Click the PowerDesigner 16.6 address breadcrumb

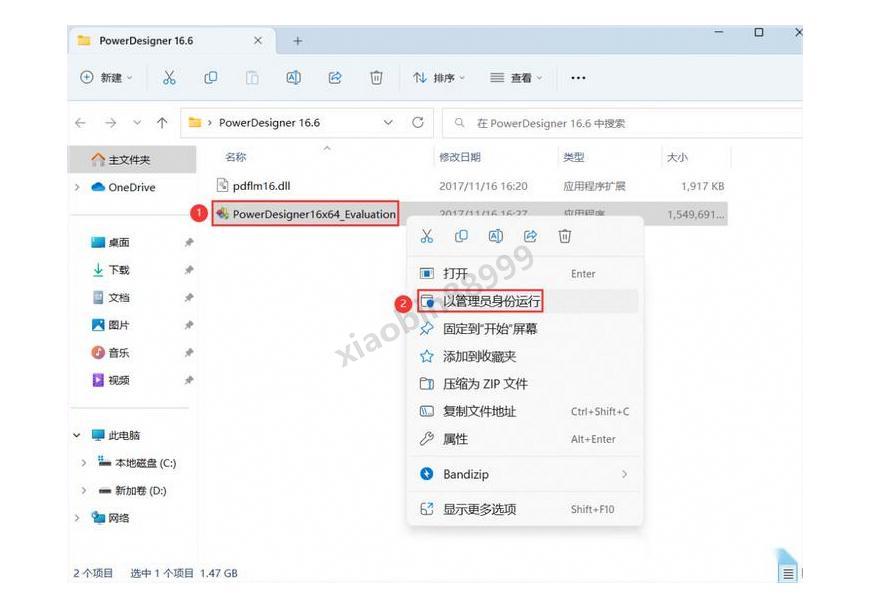tap(269, 123)
